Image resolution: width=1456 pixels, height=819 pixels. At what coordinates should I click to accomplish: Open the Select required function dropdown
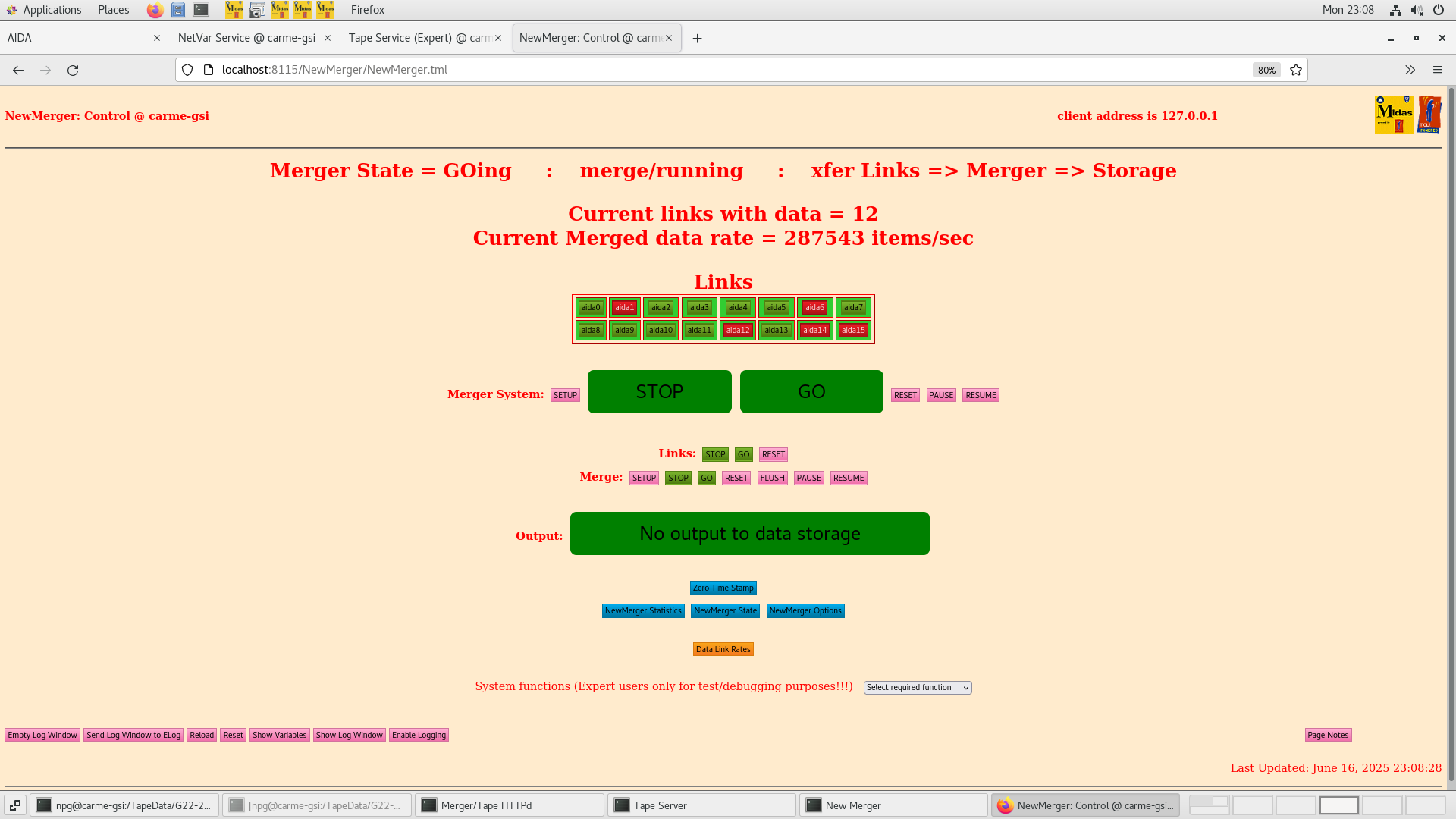click(918, 687)
